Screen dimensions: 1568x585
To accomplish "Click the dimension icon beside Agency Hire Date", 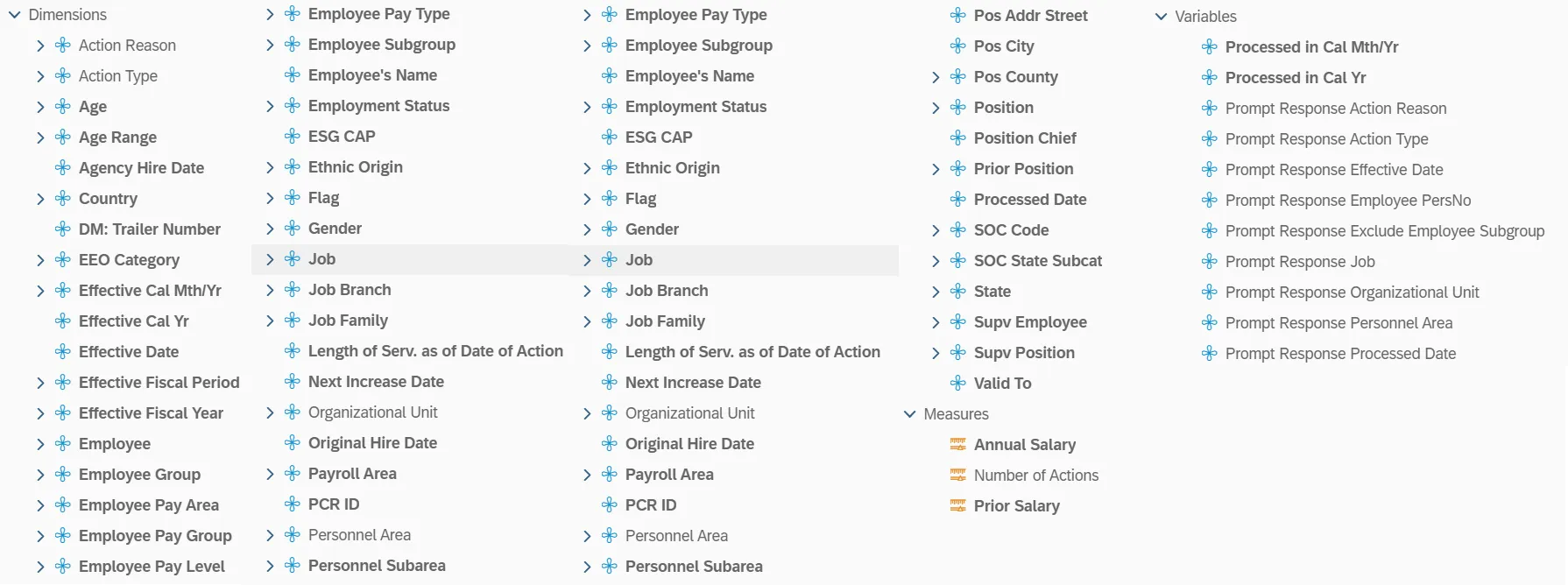I will tap(63, 168).
